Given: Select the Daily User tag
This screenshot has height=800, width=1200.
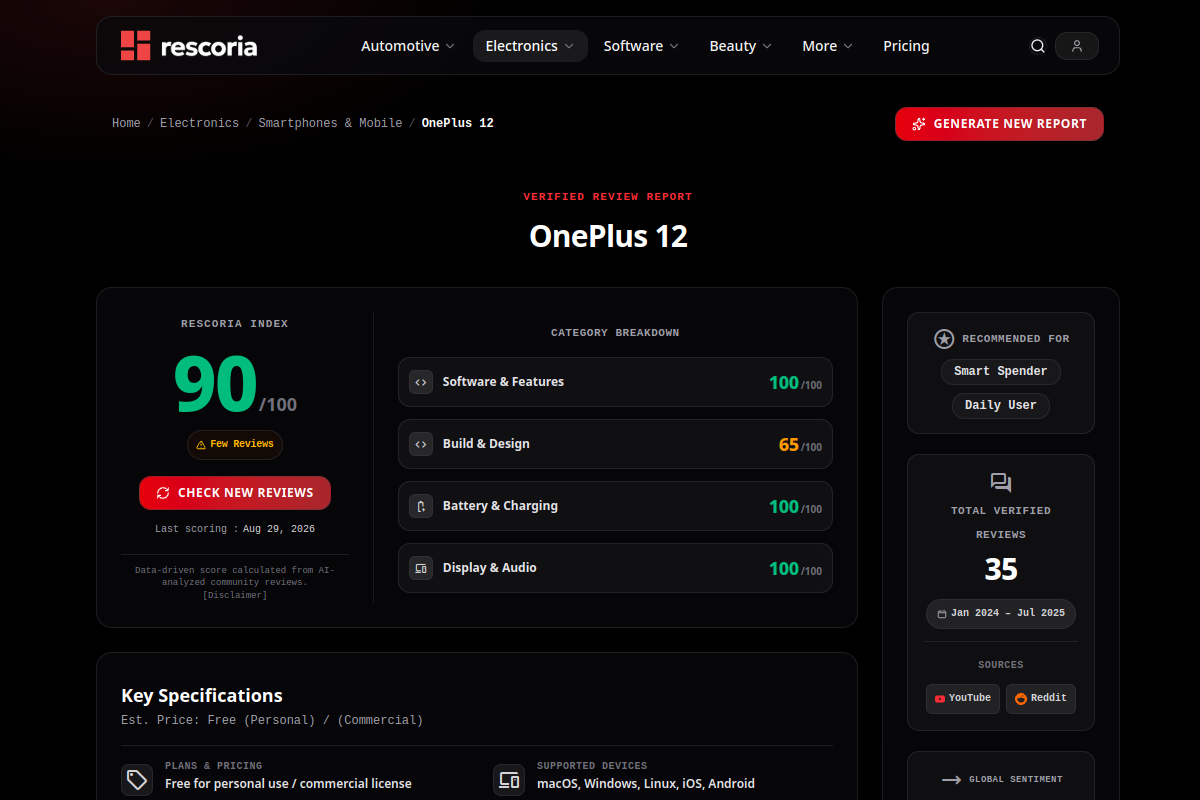Looking at the screenshot, I should 1001,405.
